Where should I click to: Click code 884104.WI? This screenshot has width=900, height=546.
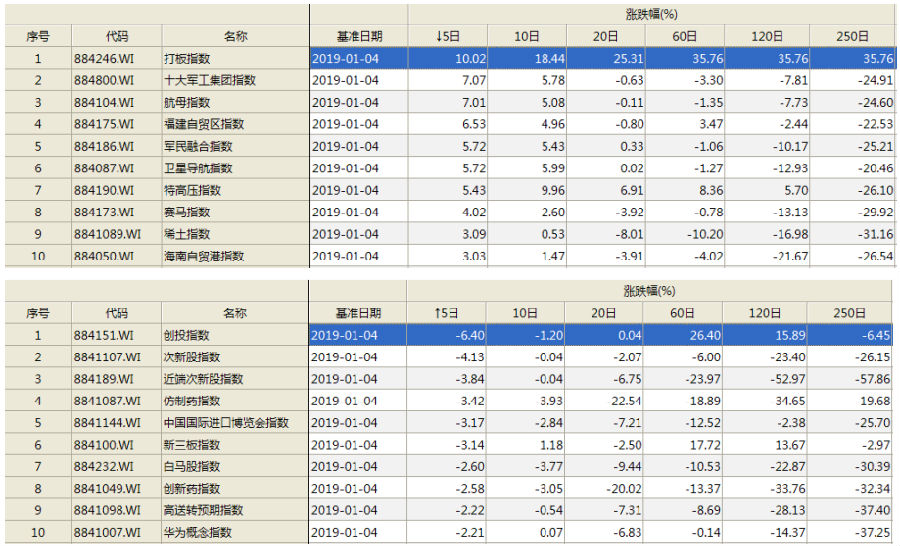pos(104,103)
